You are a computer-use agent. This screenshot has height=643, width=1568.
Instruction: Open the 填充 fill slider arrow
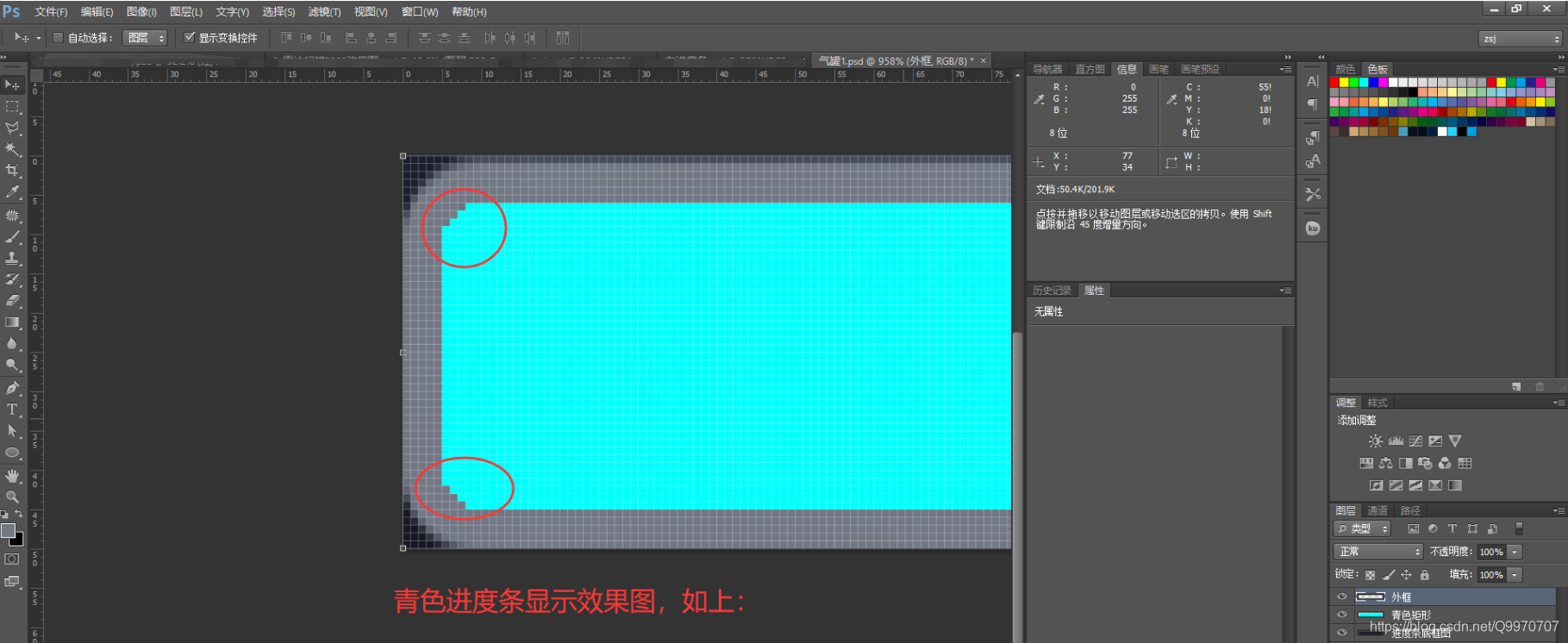click(x=1515, y=575)
